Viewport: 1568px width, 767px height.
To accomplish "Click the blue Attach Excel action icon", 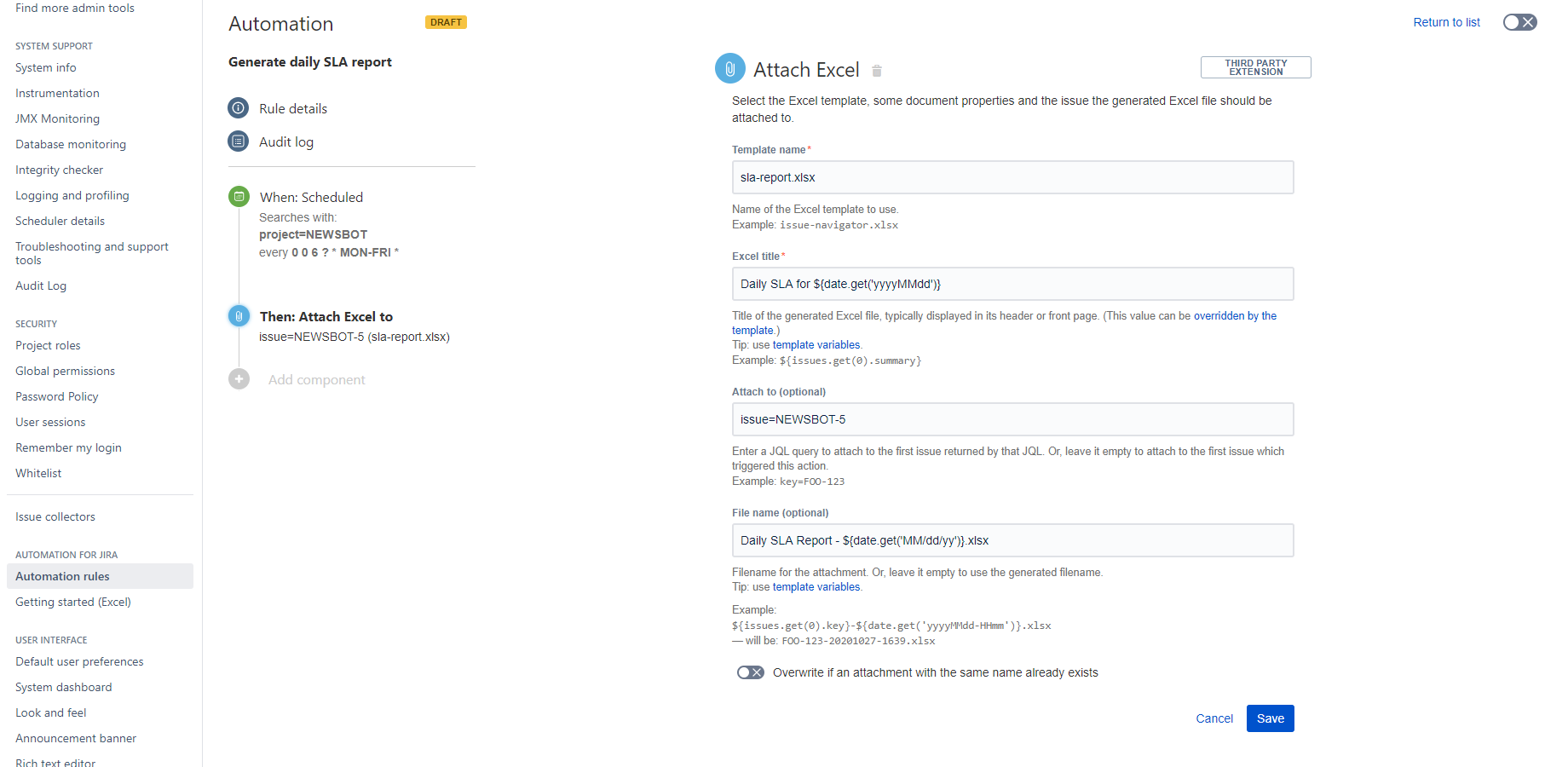I will point(239,316).
